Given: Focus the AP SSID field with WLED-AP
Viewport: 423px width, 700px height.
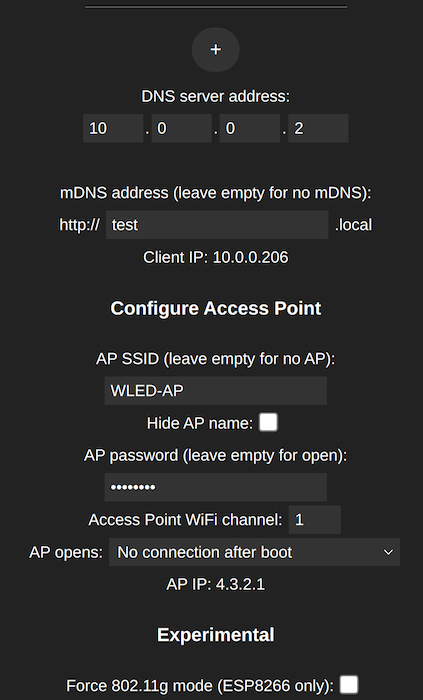Looking at the screenshot, I should (x=216, y=391).
